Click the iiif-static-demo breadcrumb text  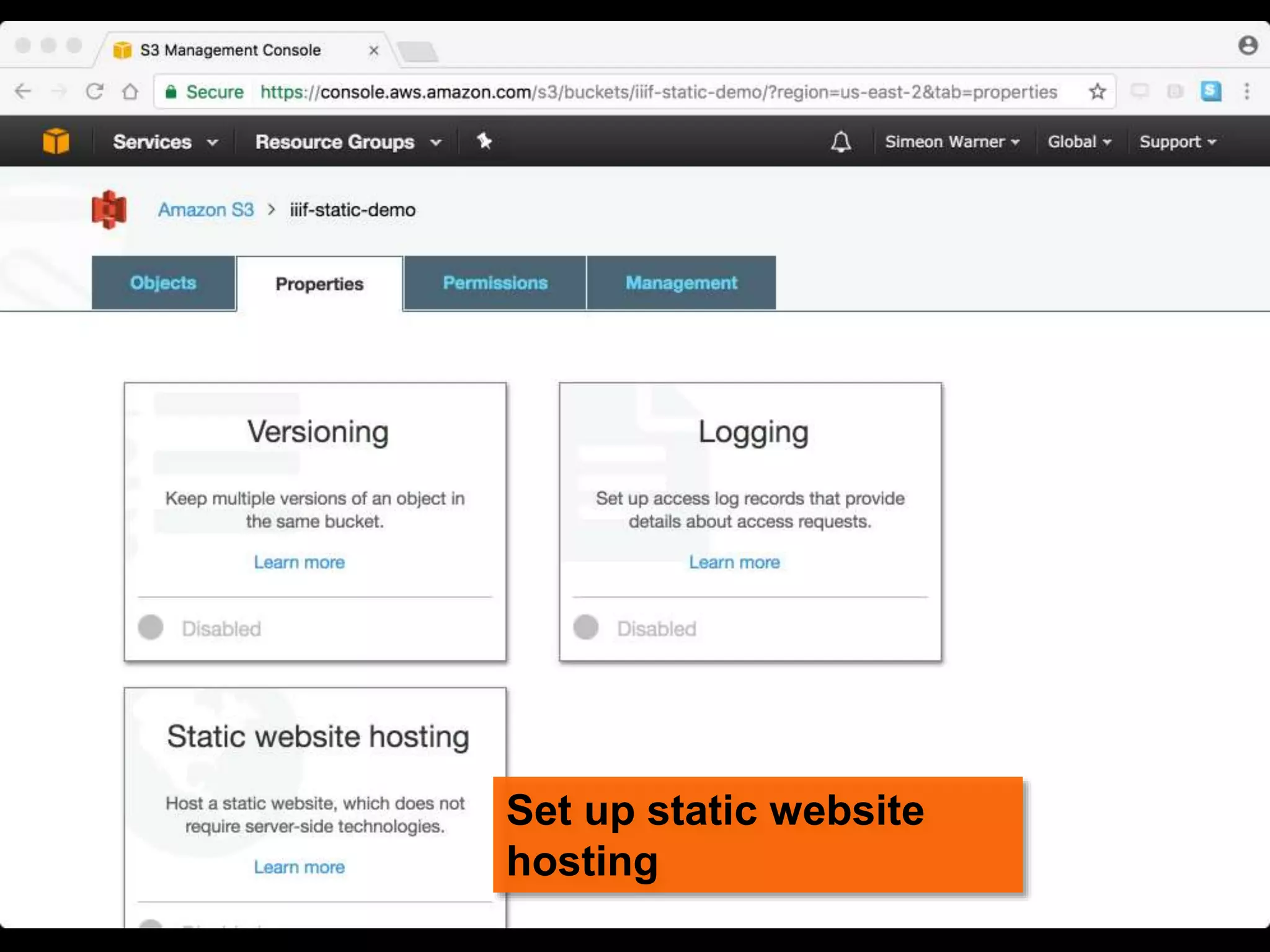[353, 209]
